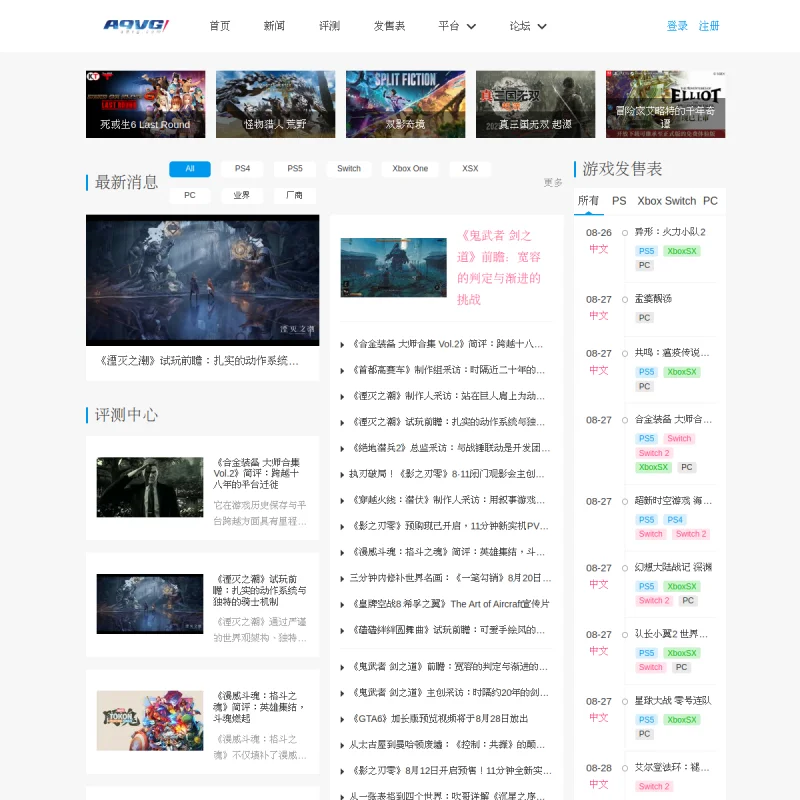Click the 更多 link for latest news
This screenshot has height=800, width=800.
553,182
